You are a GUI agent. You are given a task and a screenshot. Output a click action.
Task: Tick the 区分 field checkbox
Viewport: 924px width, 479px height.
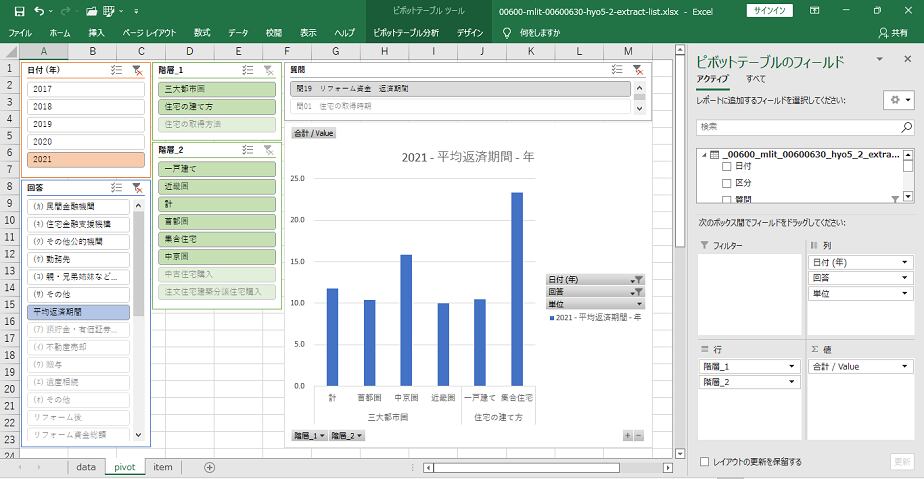coord(727,183)
